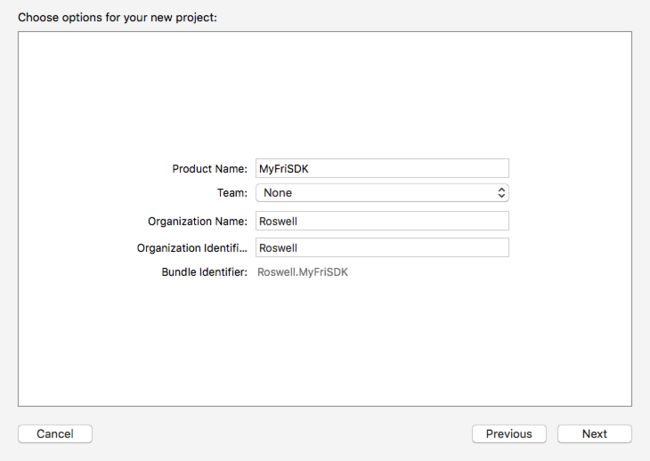Go back with the Previous button
The image size is (650, 461).
pyautogui.click(x=509, y=434)
